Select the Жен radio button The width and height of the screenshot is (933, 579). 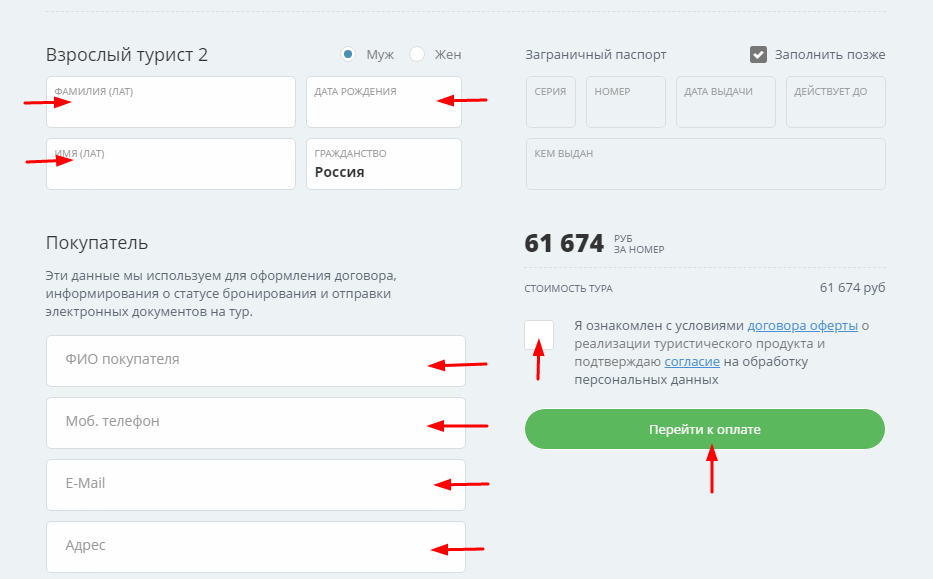pyautogui.click(x=417, y=54)
